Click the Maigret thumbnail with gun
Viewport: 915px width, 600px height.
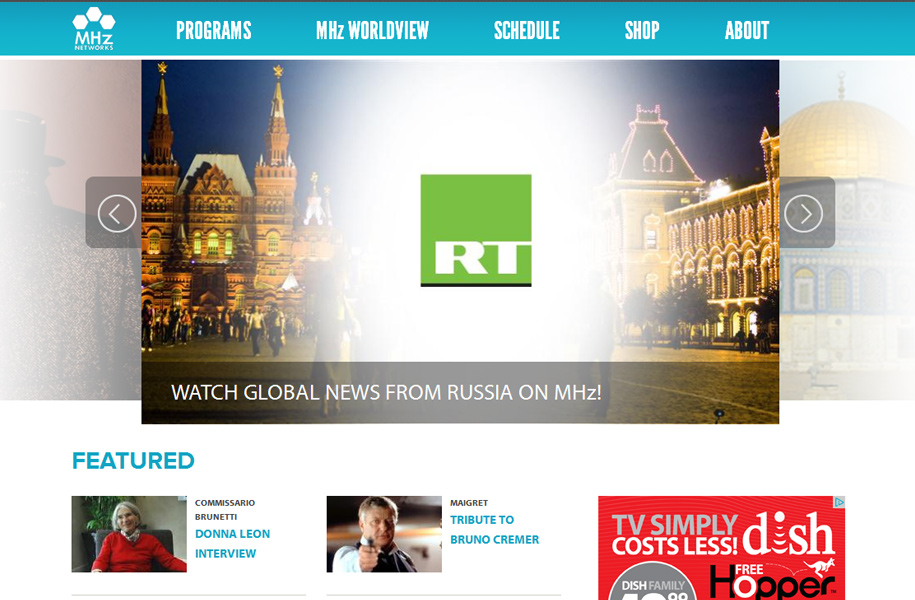[384, 534]
